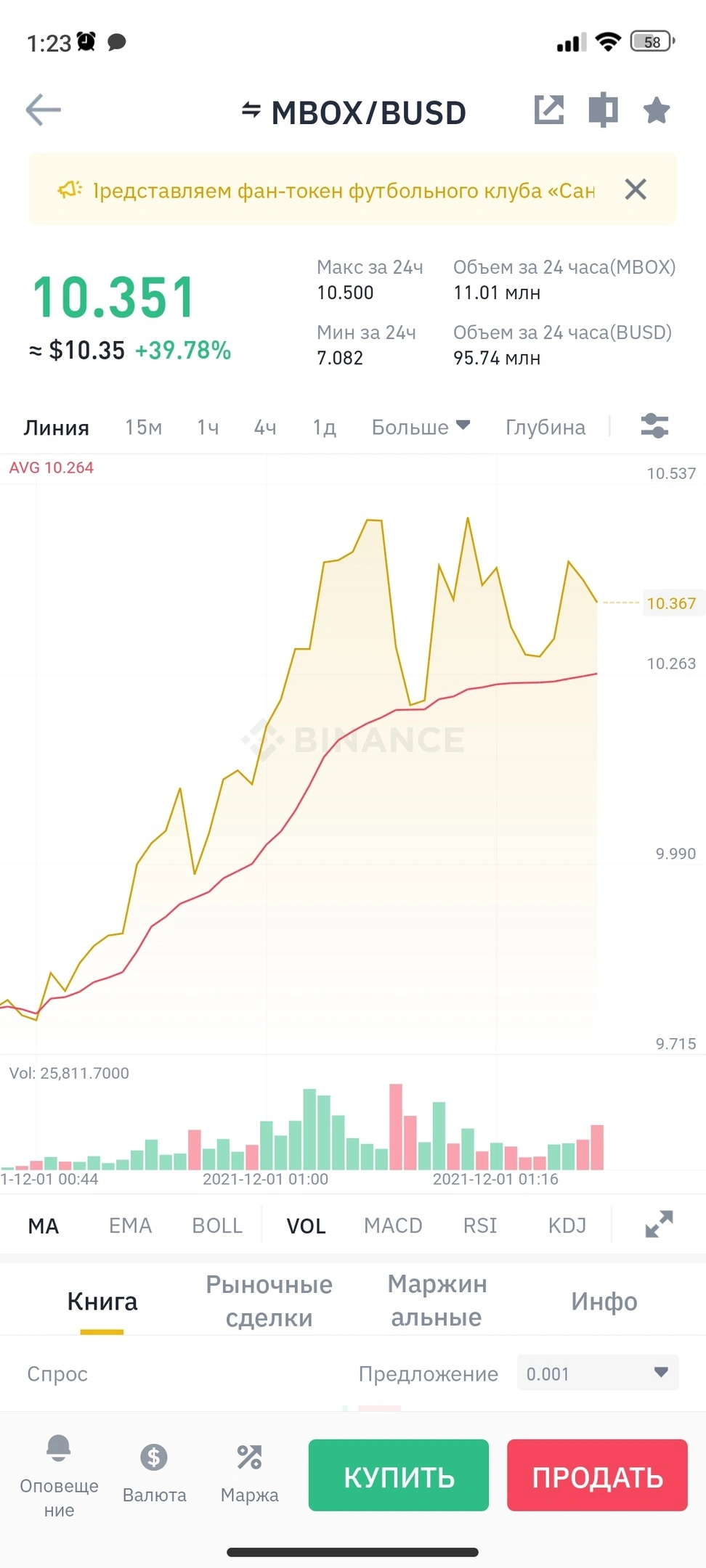Open chart settings sliders icon

pos(654,426)
